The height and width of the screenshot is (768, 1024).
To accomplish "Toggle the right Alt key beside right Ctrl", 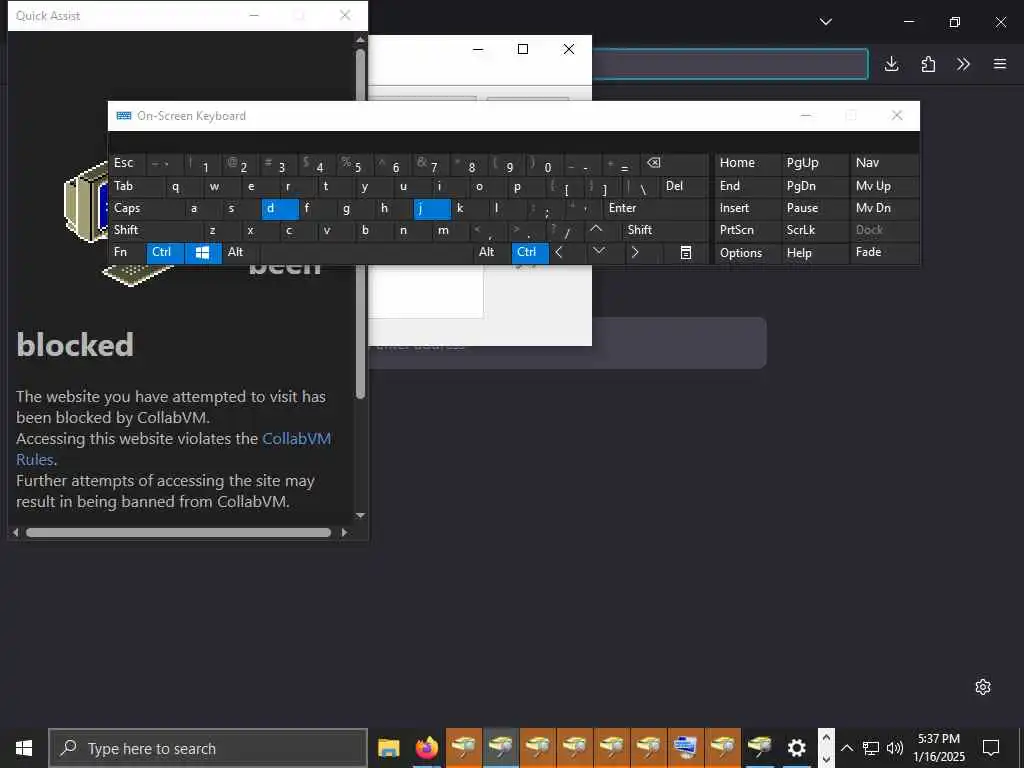I will pos(492,252).
